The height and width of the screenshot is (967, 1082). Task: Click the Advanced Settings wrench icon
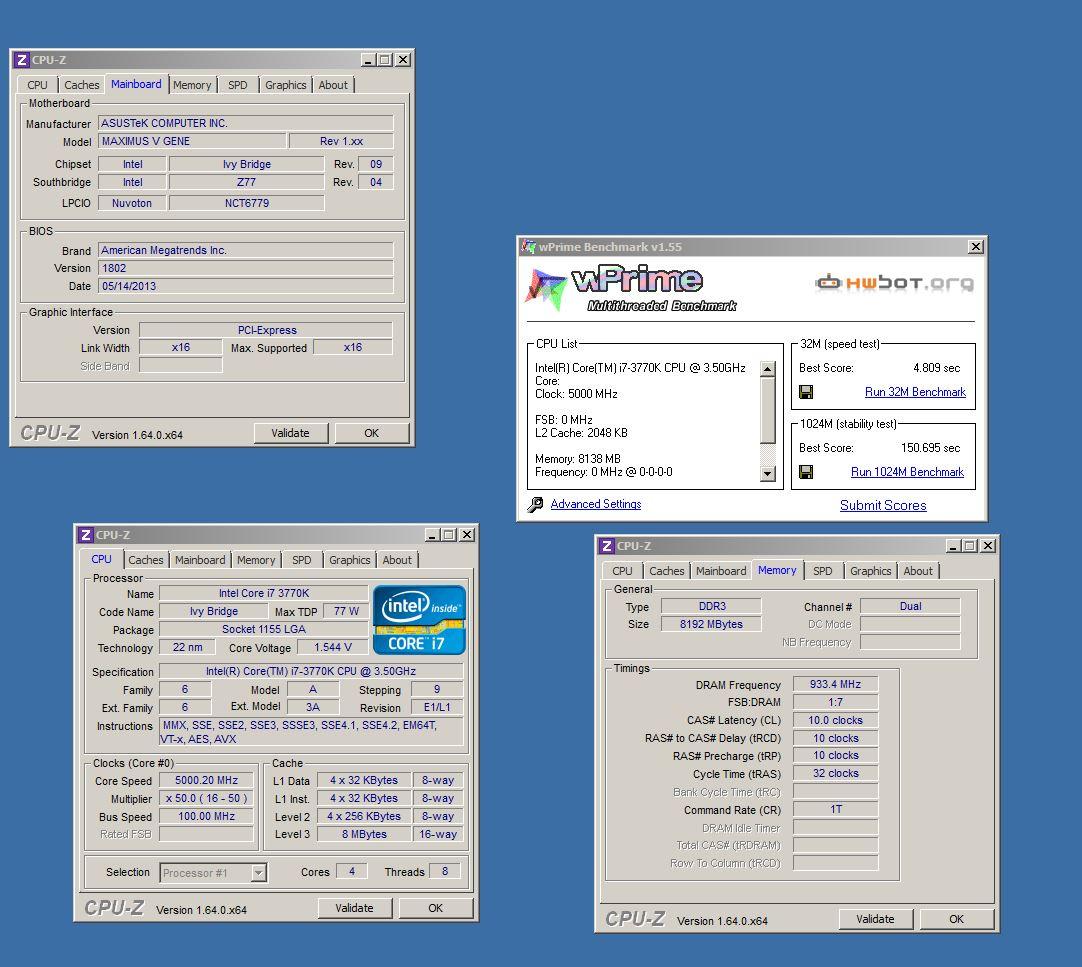[535, 505]
